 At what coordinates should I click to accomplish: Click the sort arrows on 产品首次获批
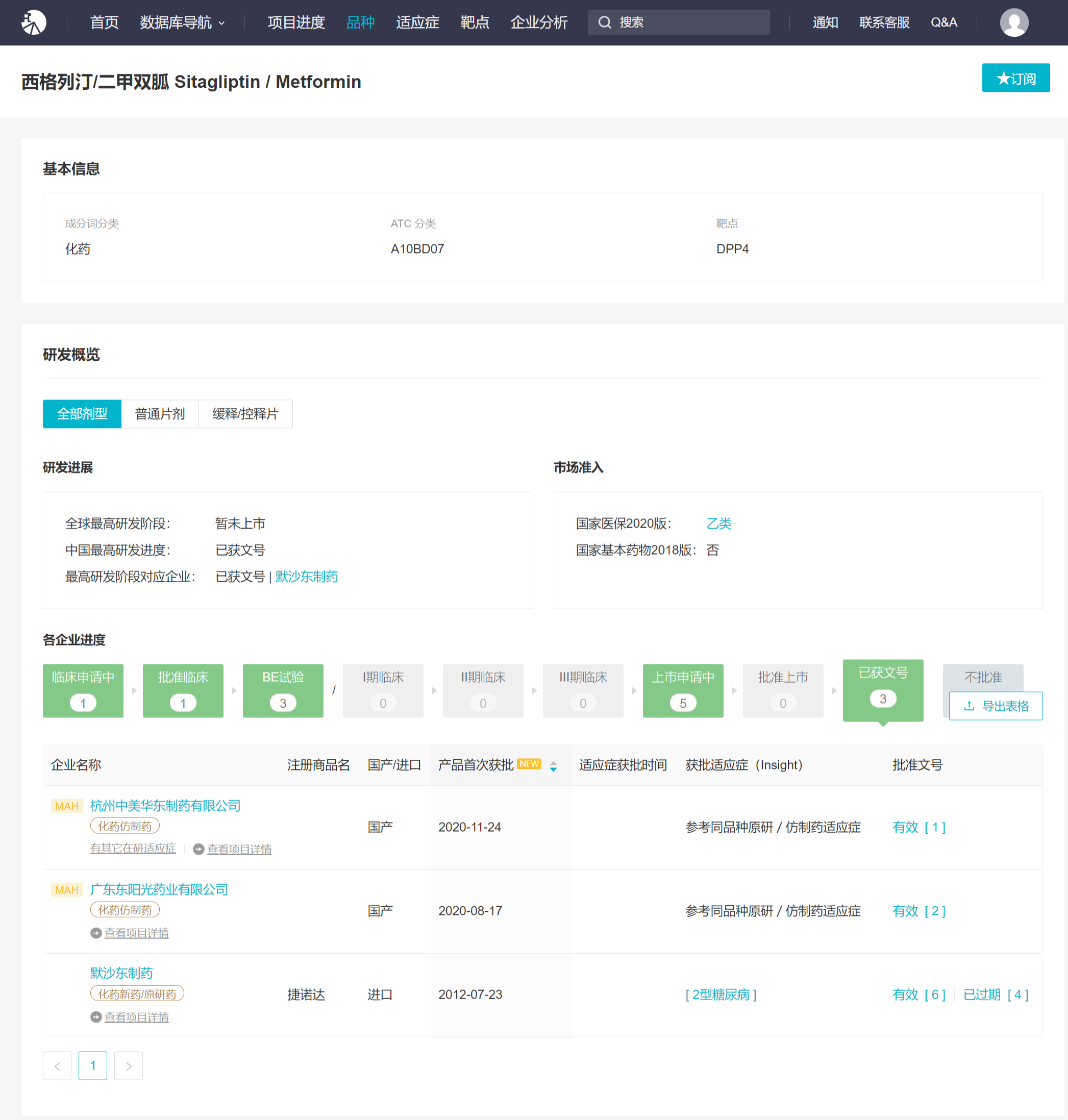click(553, 766)
